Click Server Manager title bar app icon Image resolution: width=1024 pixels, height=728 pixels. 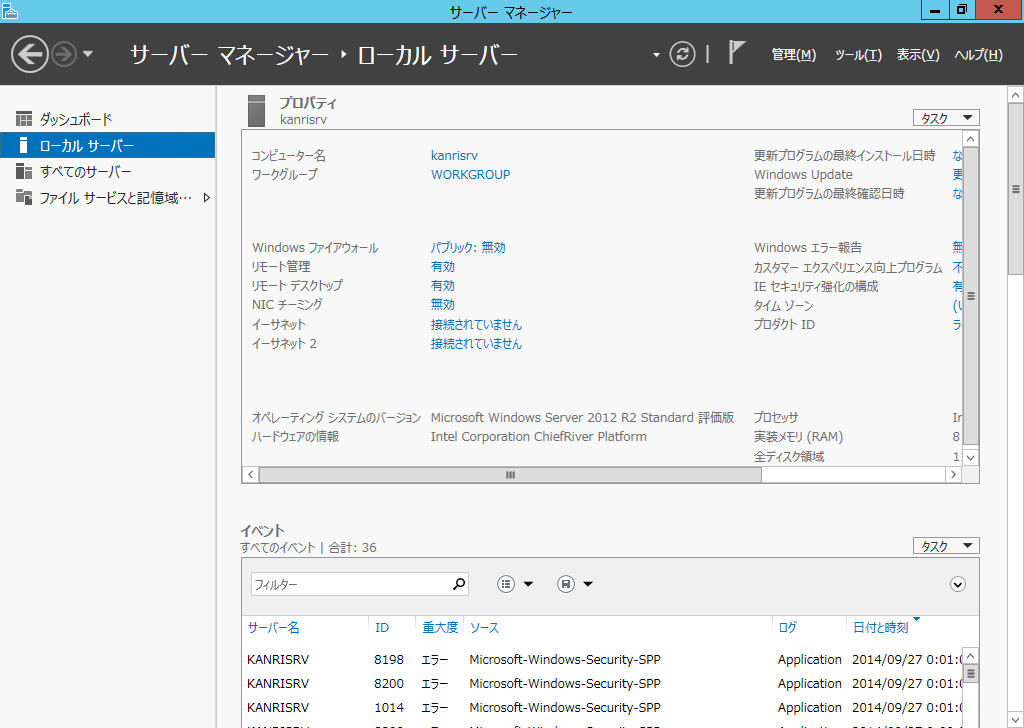(10, 10)
